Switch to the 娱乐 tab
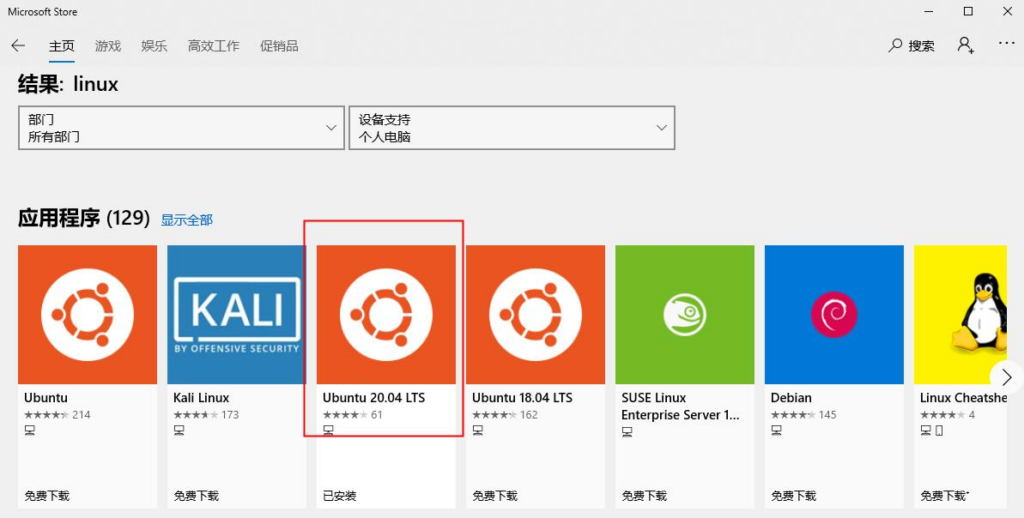This screenshot has height=518, width=1024. click(x=154, y=46)
